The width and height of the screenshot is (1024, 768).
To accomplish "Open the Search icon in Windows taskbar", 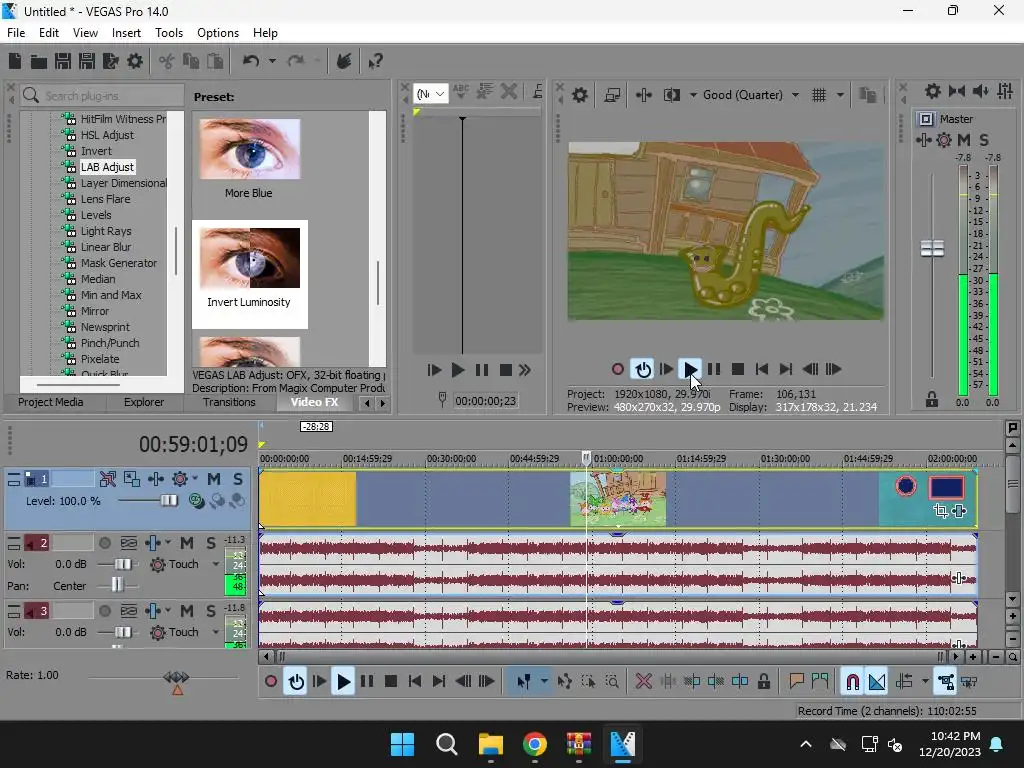I will pyautogui.click(x=447, y=744).
